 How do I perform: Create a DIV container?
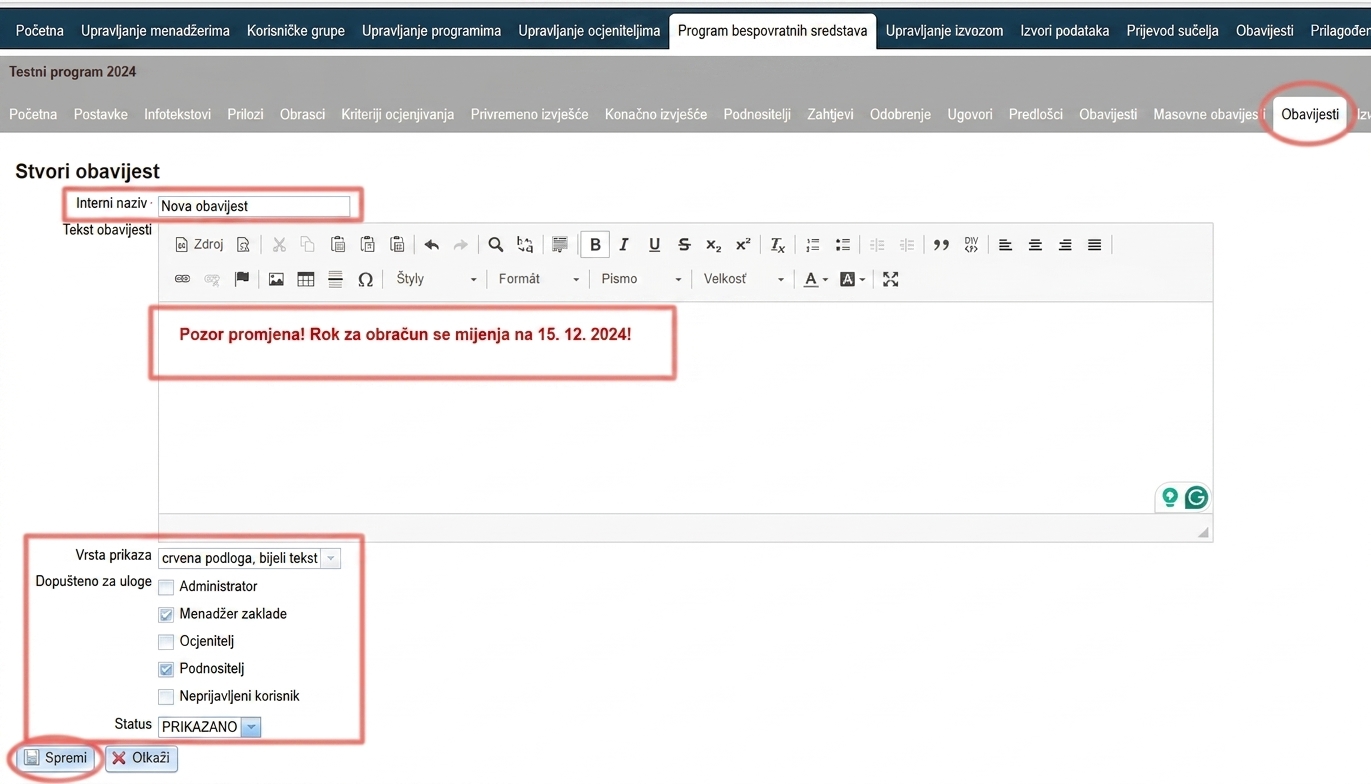coord(971,244)
